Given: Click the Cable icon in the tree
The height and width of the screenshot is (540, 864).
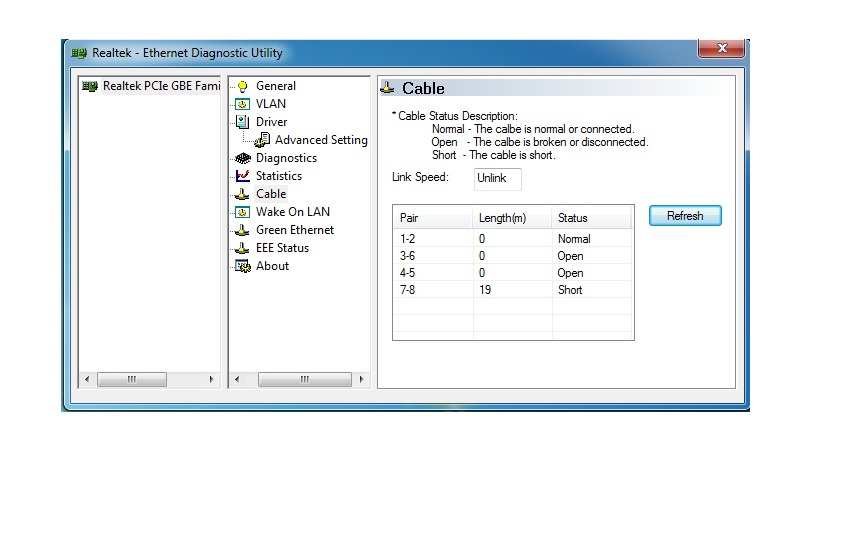Looking at the screenshot, I should click(x=242, y=194).
